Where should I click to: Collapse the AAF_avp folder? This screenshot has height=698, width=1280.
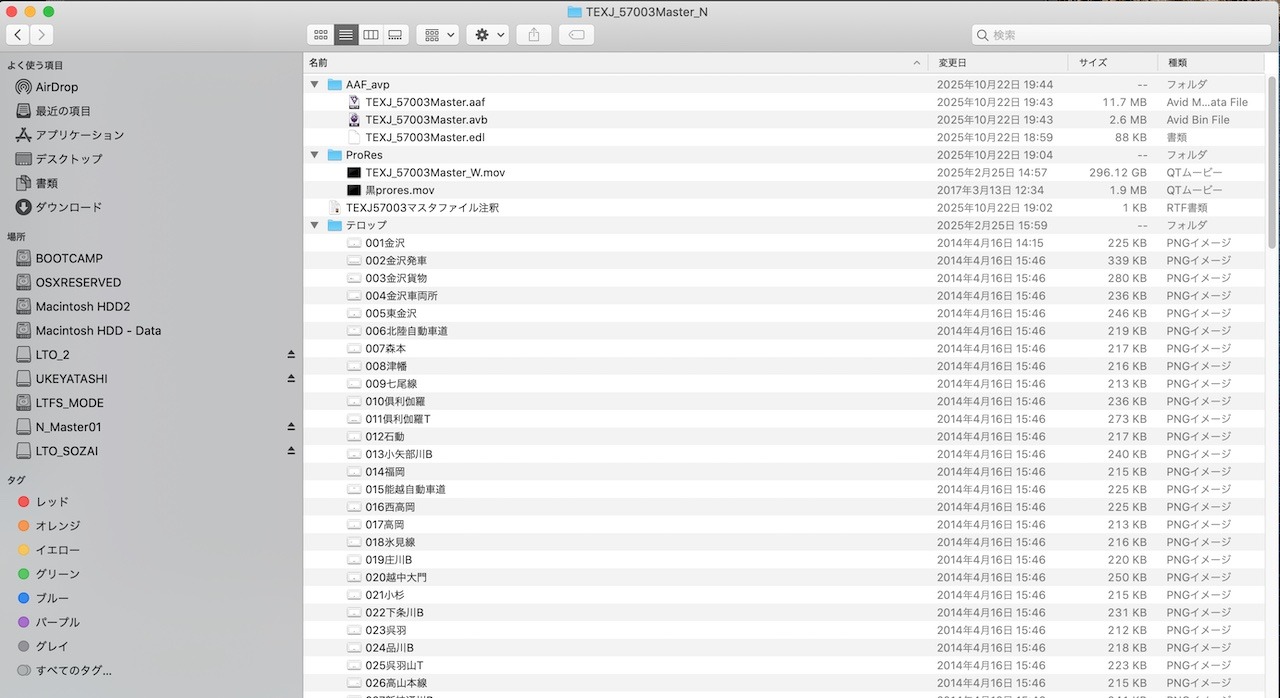pos(315,85)
